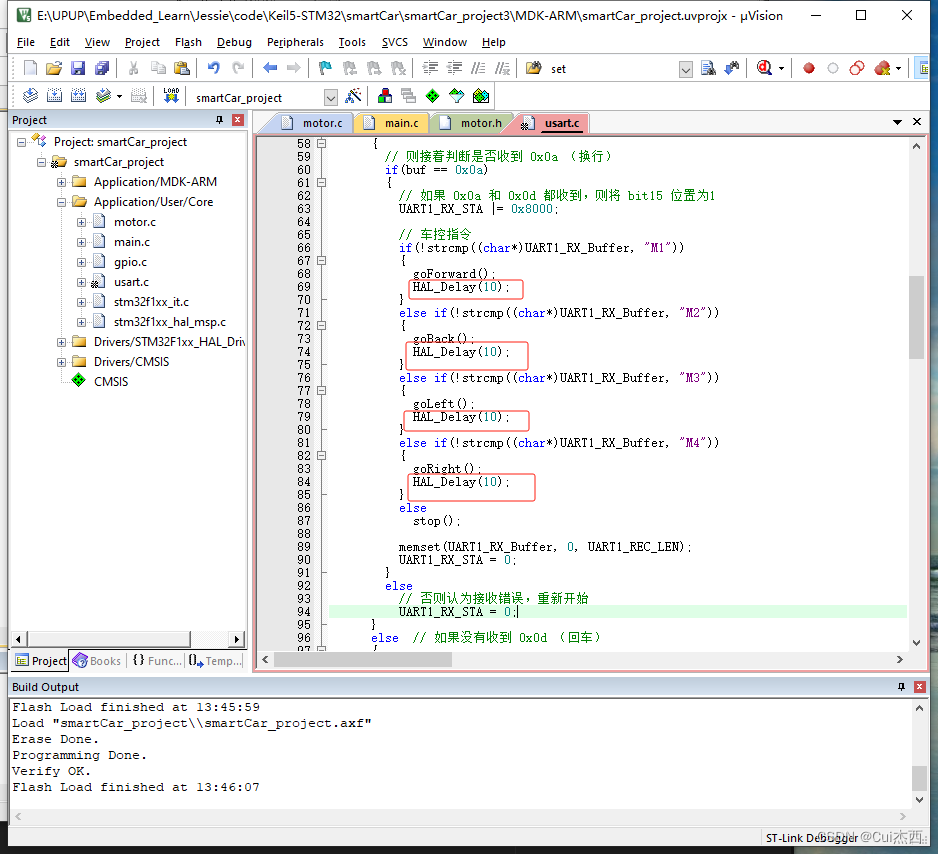Translate current file icon

(x=30, y=96)
